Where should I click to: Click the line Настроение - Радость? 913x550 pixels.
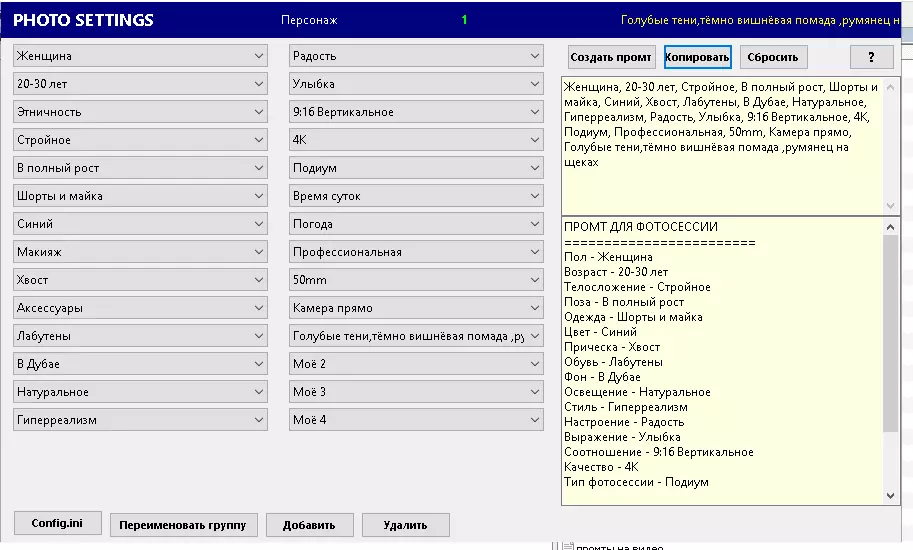coord(624,422)
